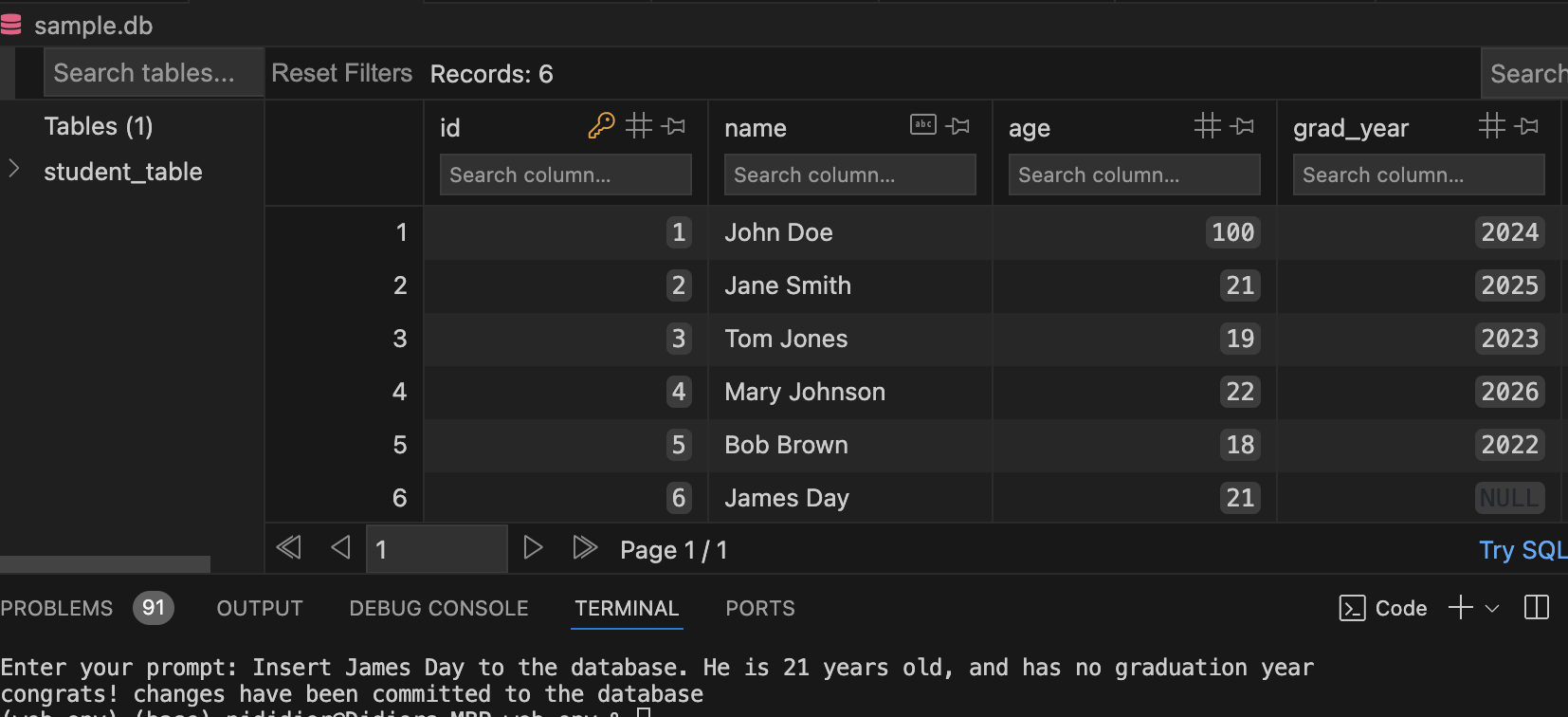
Task: Open the DEBUG CONSOLE tab
Action: 439,608
